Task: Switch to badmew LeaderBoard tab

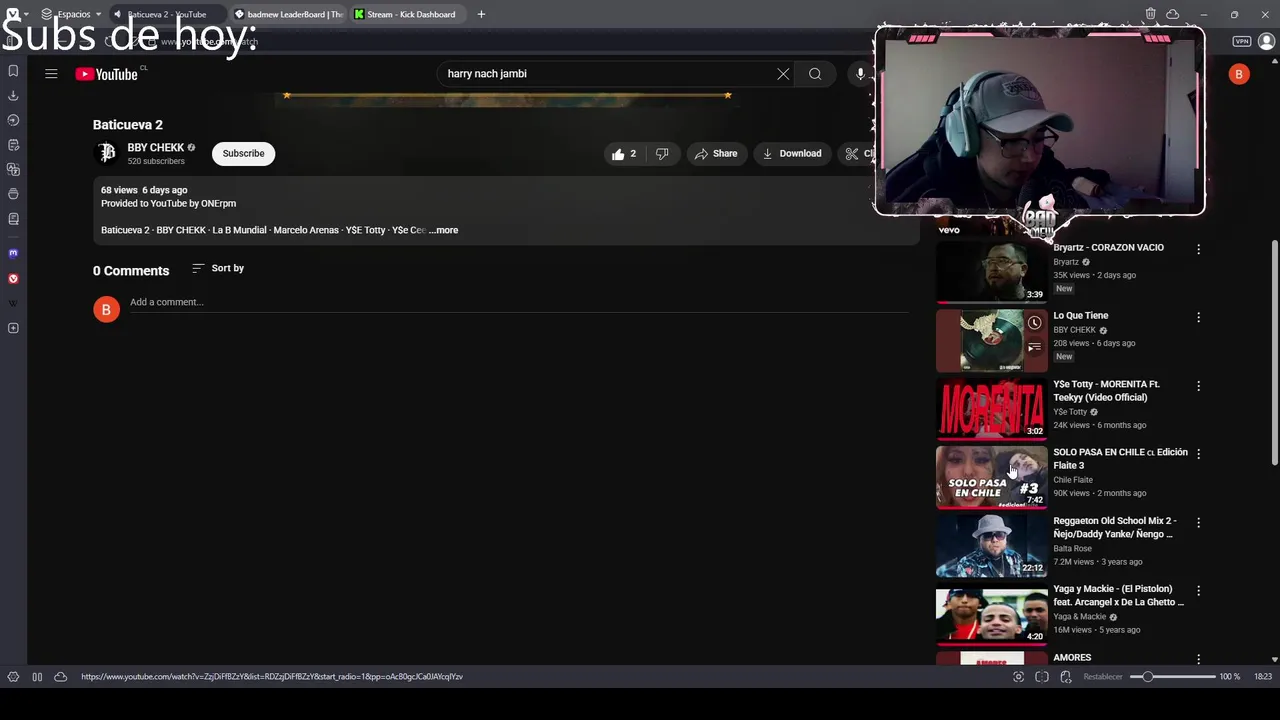Action: [290, 14]
